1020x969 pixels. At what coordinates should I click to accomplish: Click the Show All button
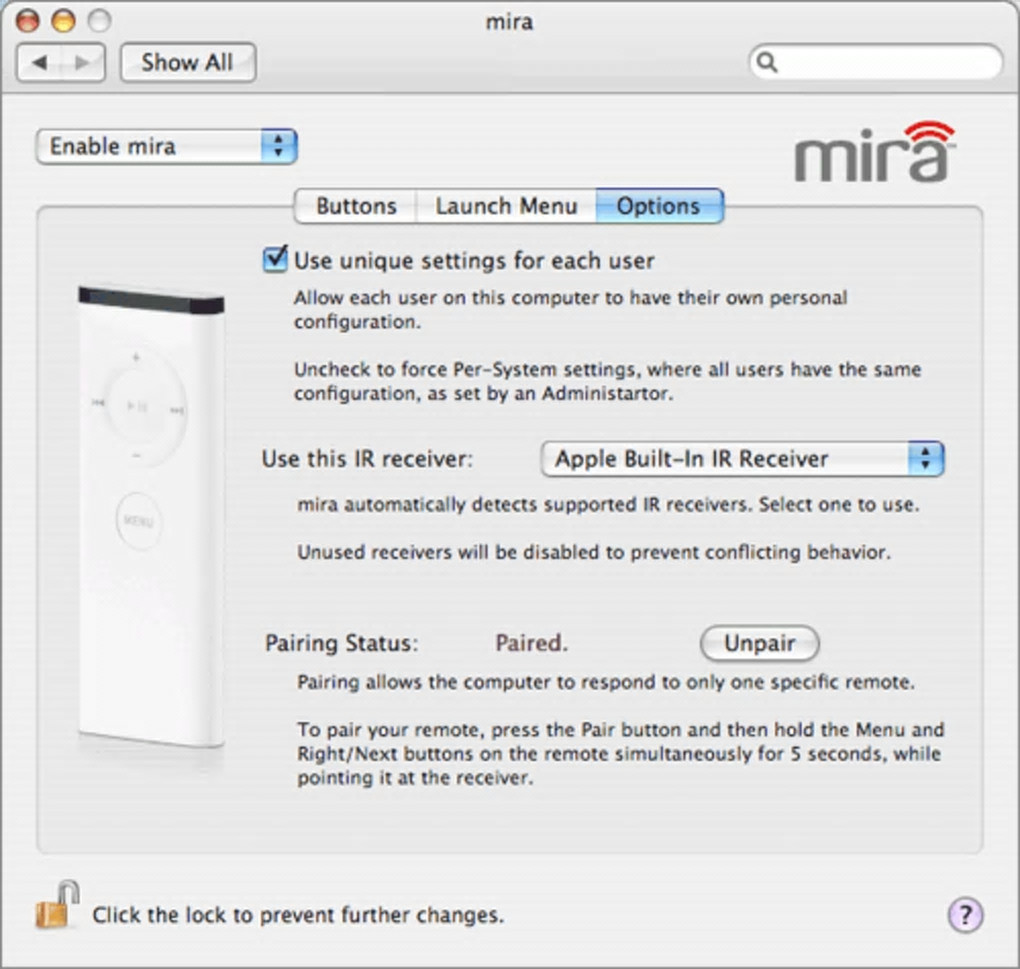[188, 62]
